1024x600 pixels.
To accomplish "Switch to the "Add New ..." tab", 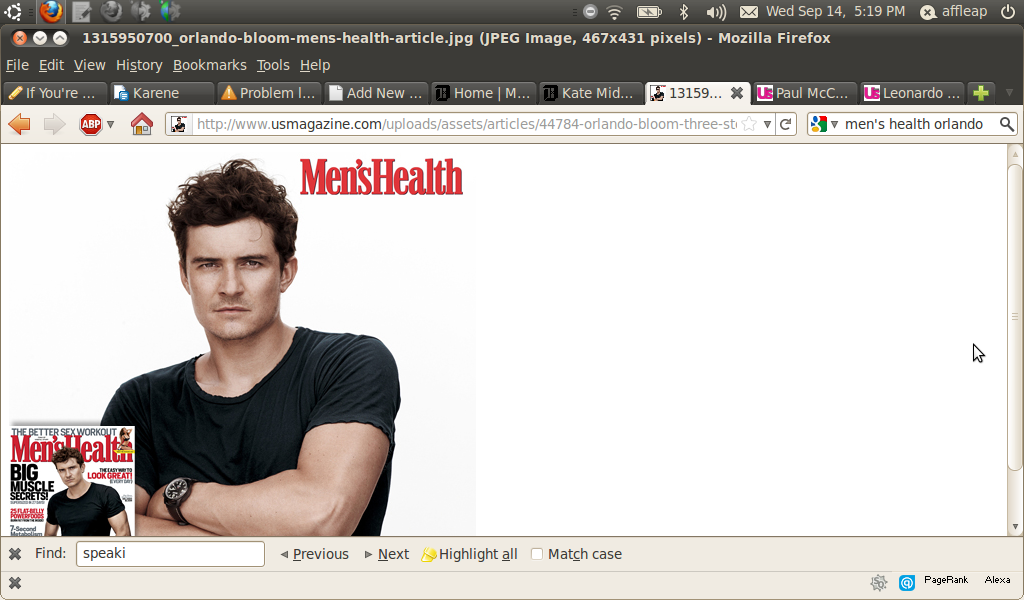I will pyautogui.click(x=376, y=93).
